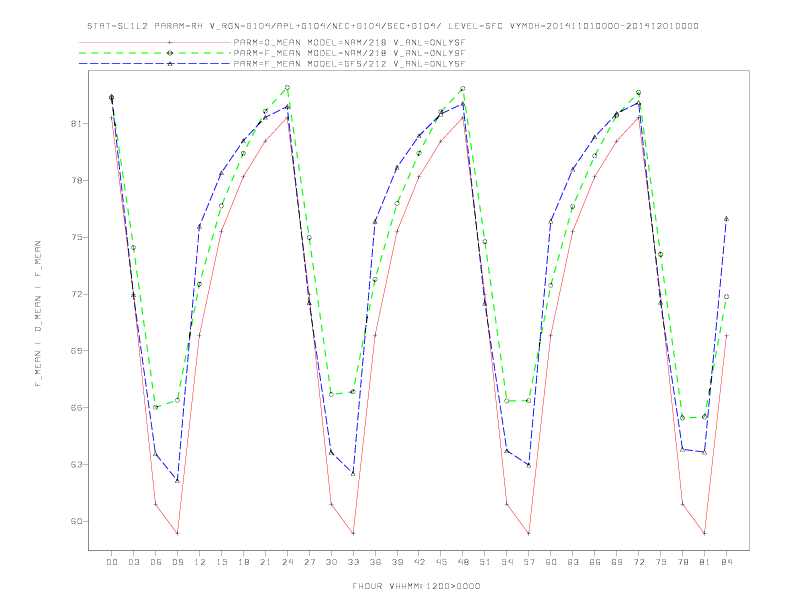This screenshot has height=612, width=792.
Task: Click the green dashed legend line sample
Action: pyautogui.click(x=155, y=53)
